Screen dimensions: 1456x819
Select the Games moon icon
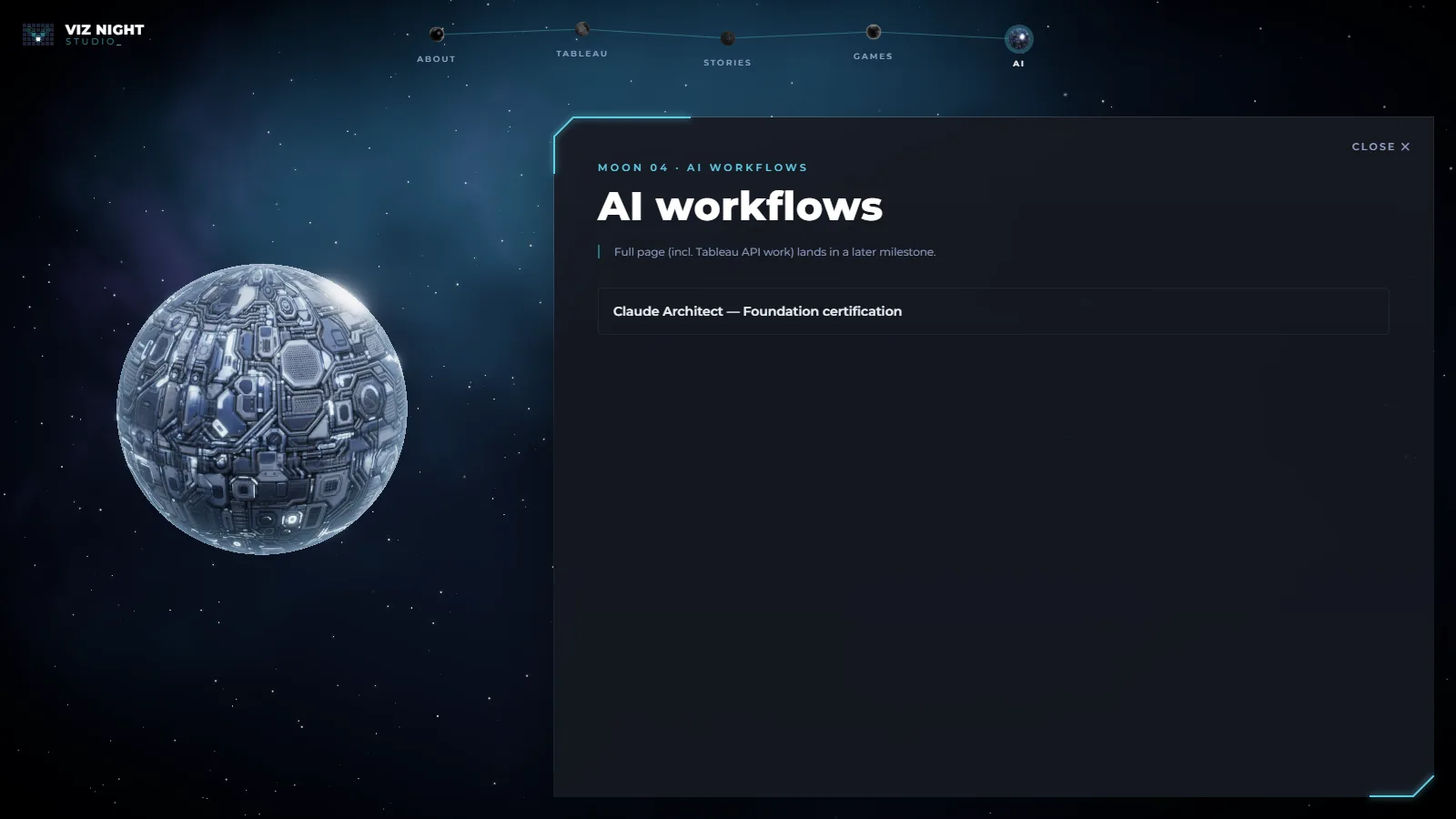click(873, 32)
